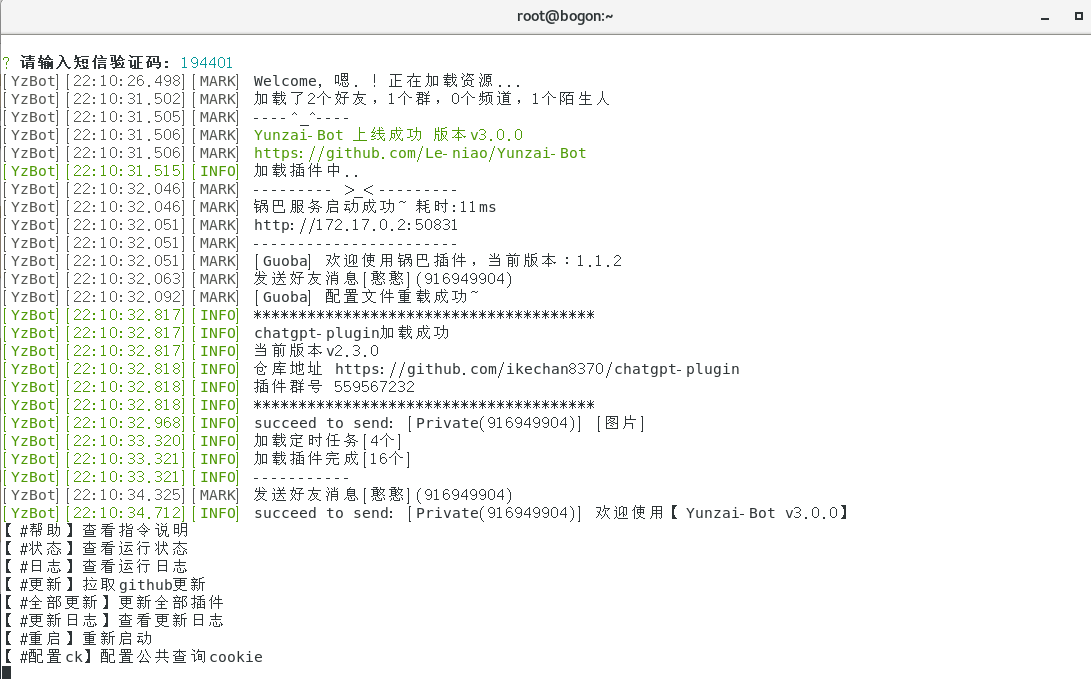Image resolution: width=1091 pixels, height=679 pixels.
Task: Click the Welcome 正在加载资源 log line
Action: pyautogui.click(x=388, y=81)
